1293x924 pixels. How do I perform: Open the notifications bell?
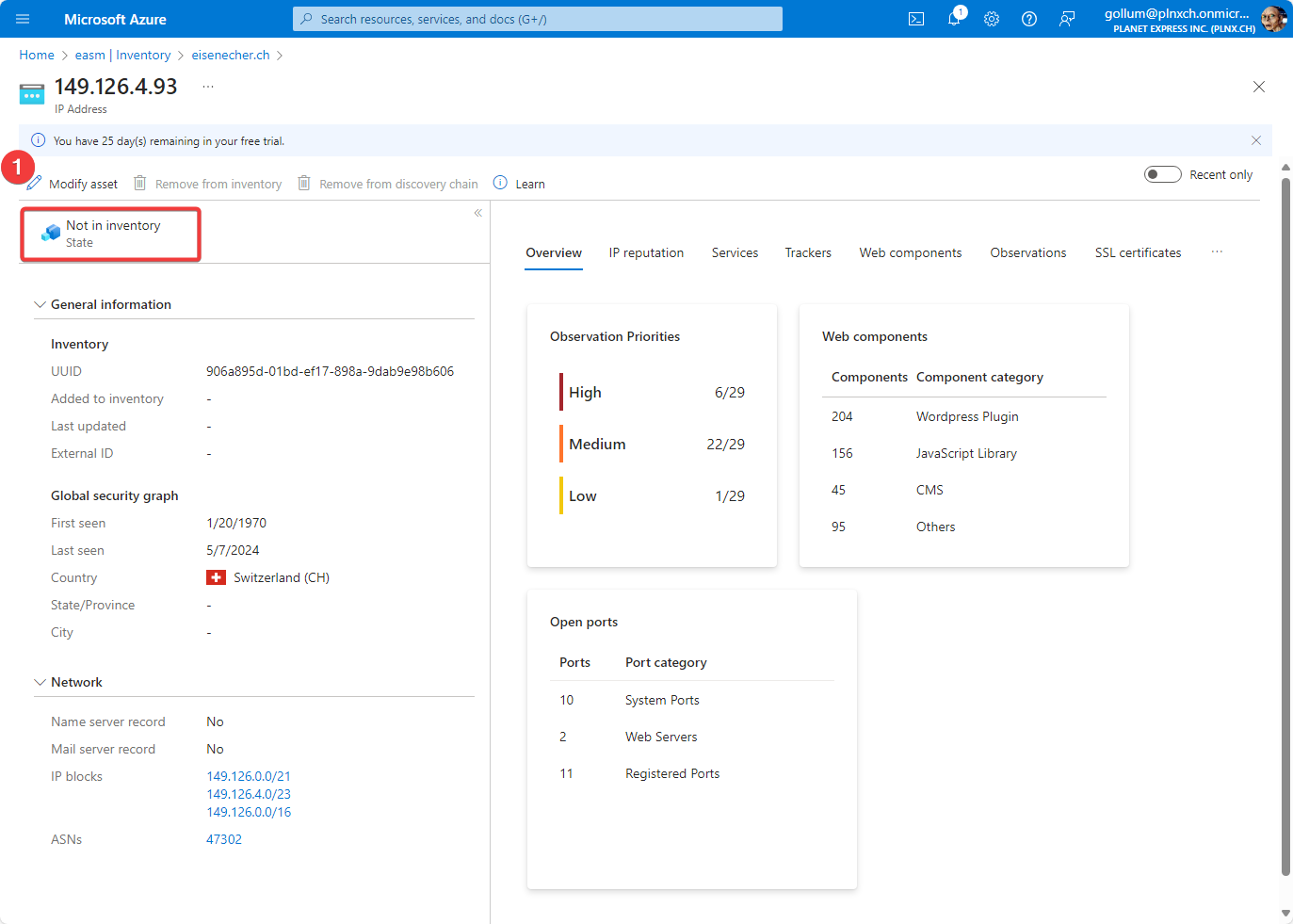click(x=954, y=19)
